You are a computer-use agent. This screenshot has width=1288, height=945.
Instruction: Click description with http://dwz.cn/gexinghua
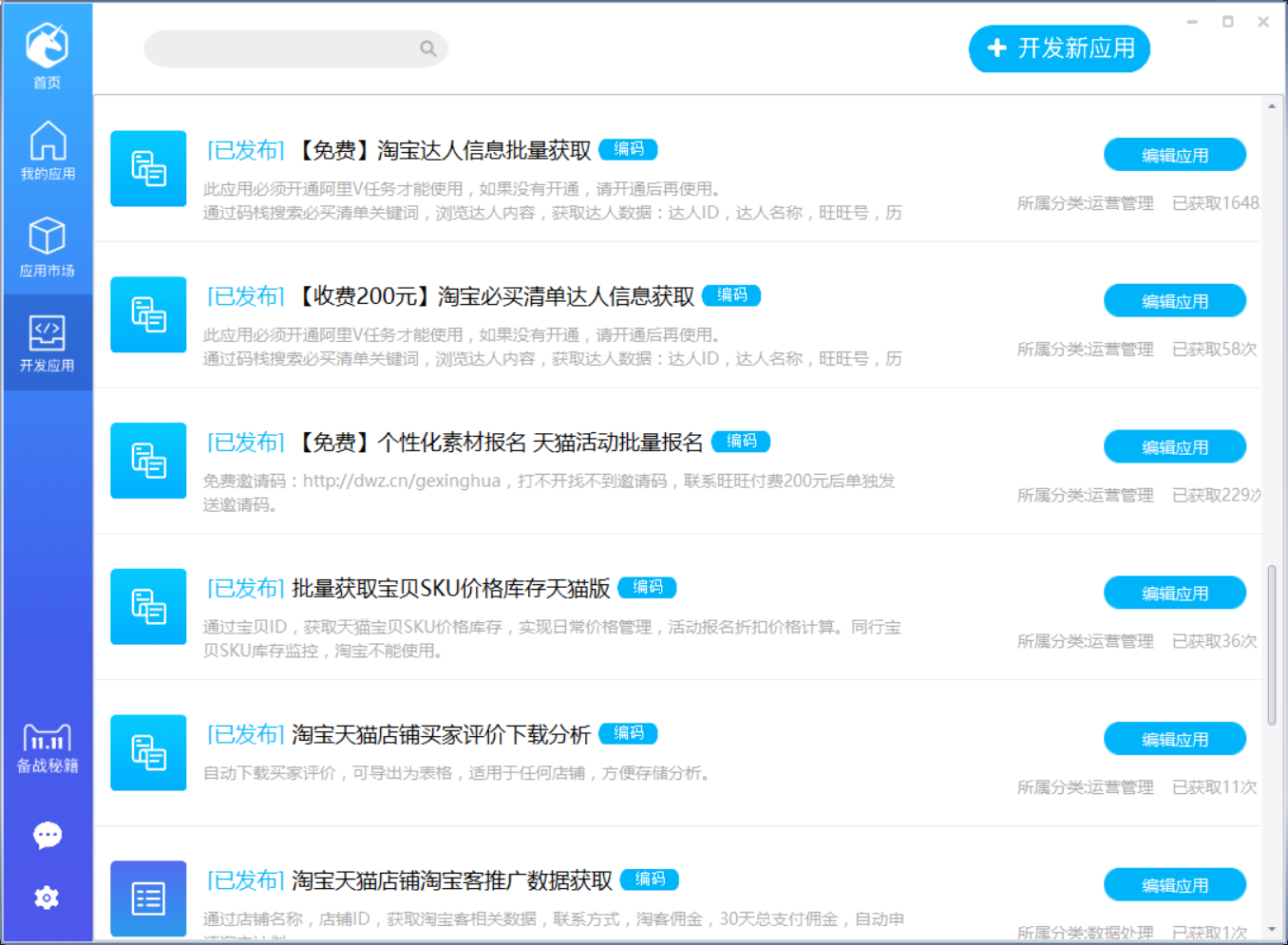[549, 493]
